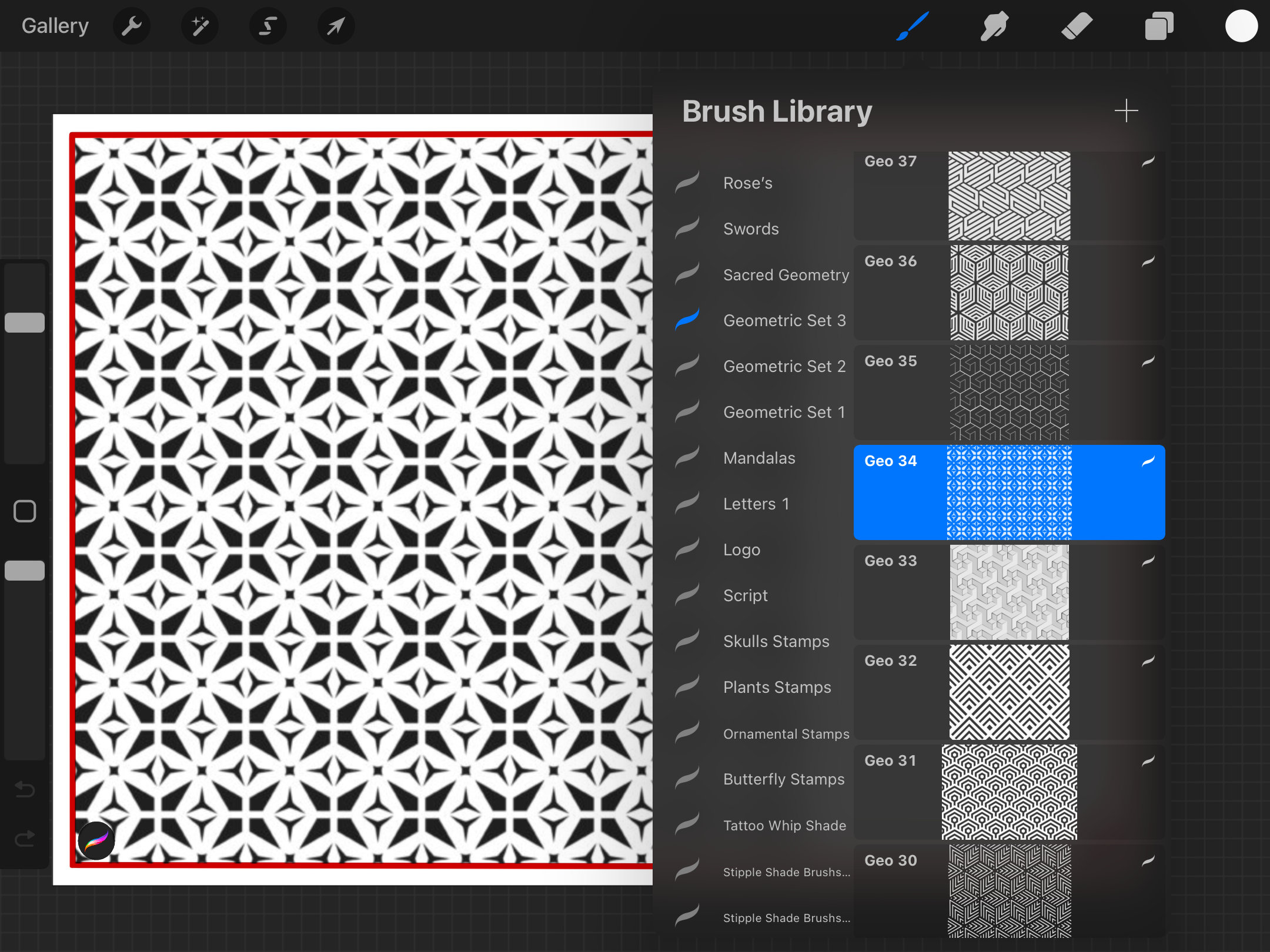Click the stroke icon beside Script

(687, 595)
